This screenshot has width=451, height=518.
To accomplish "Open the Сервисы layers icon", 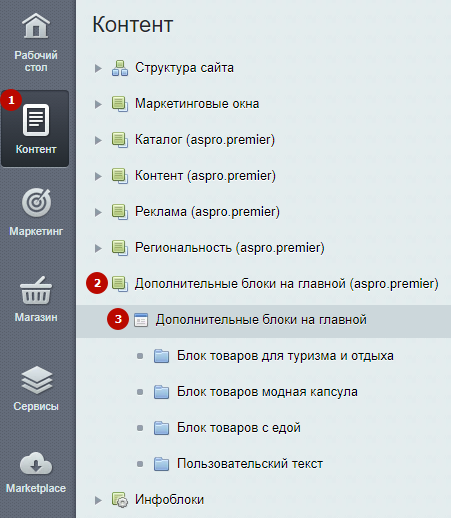I will (x=37, y=380).
